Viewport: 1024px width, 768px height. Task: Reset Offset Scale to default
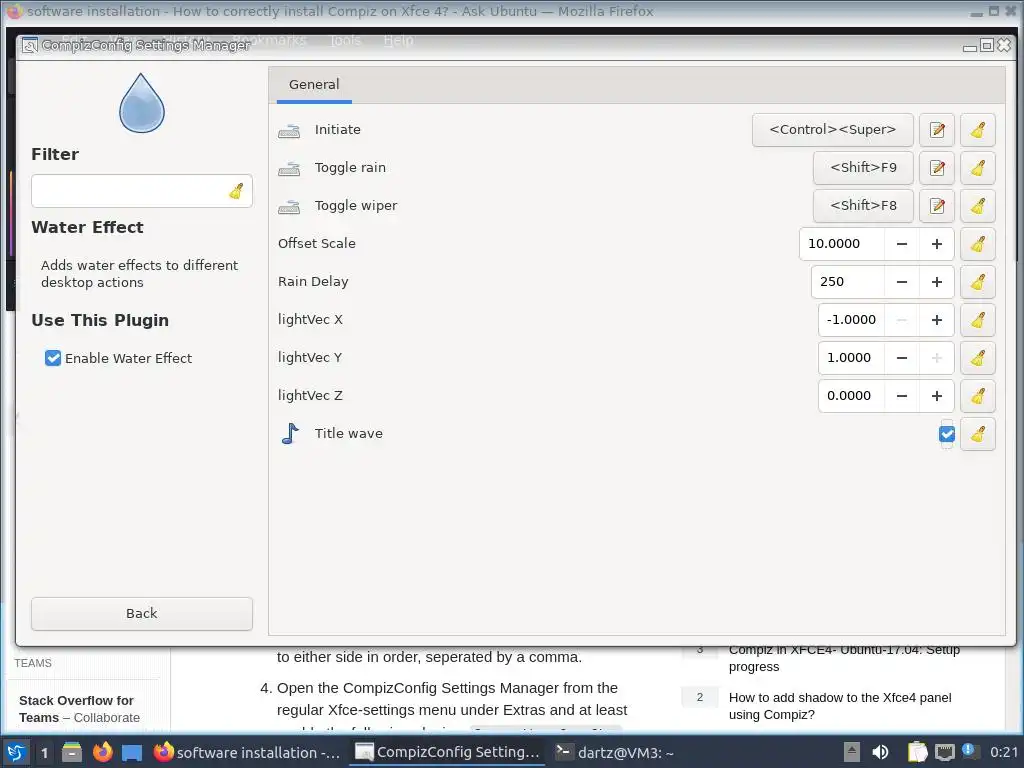click(x=978, y=244)
